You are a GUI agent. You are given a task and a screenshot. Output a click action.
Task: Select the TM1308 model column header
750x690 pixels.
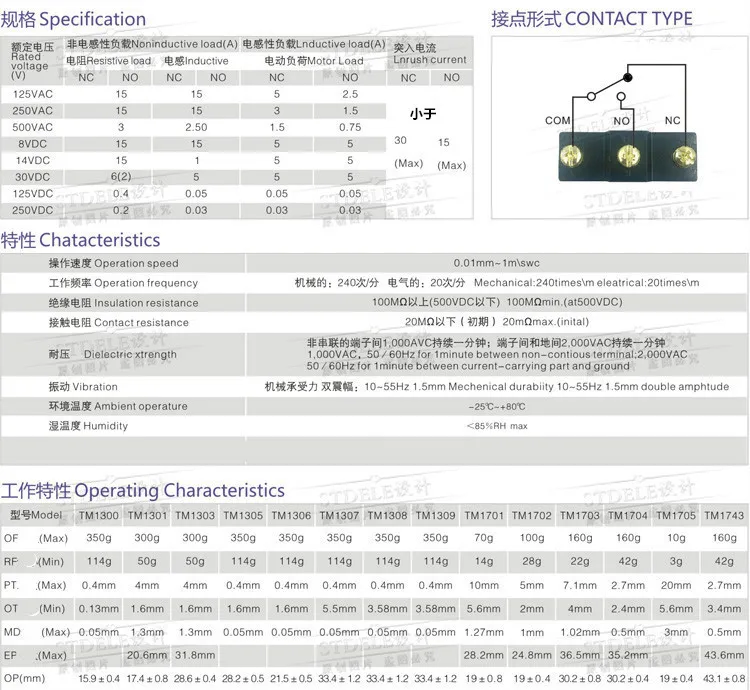387,515
